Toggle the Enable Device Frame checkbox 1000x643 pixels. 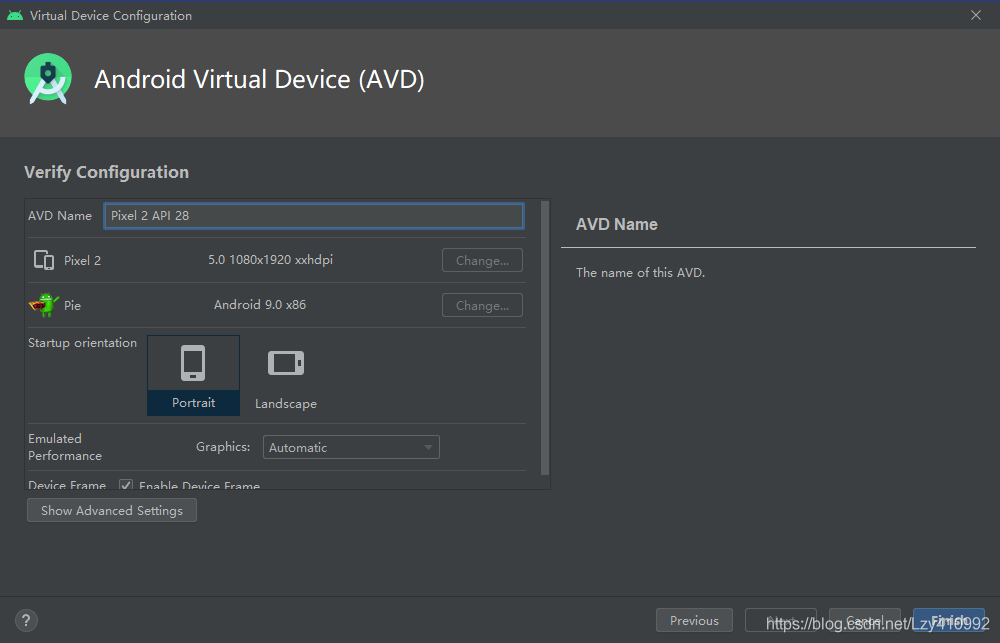pos(126,485)
